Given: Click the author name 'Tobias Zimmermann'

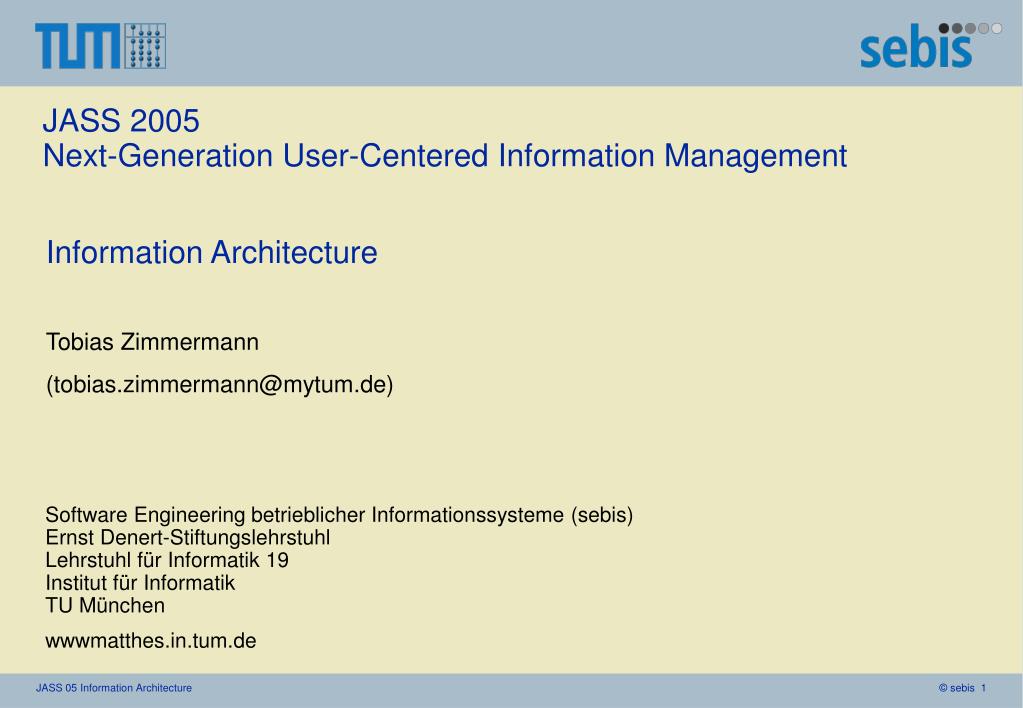Looking at the screenshot, I should pos(153,342).
